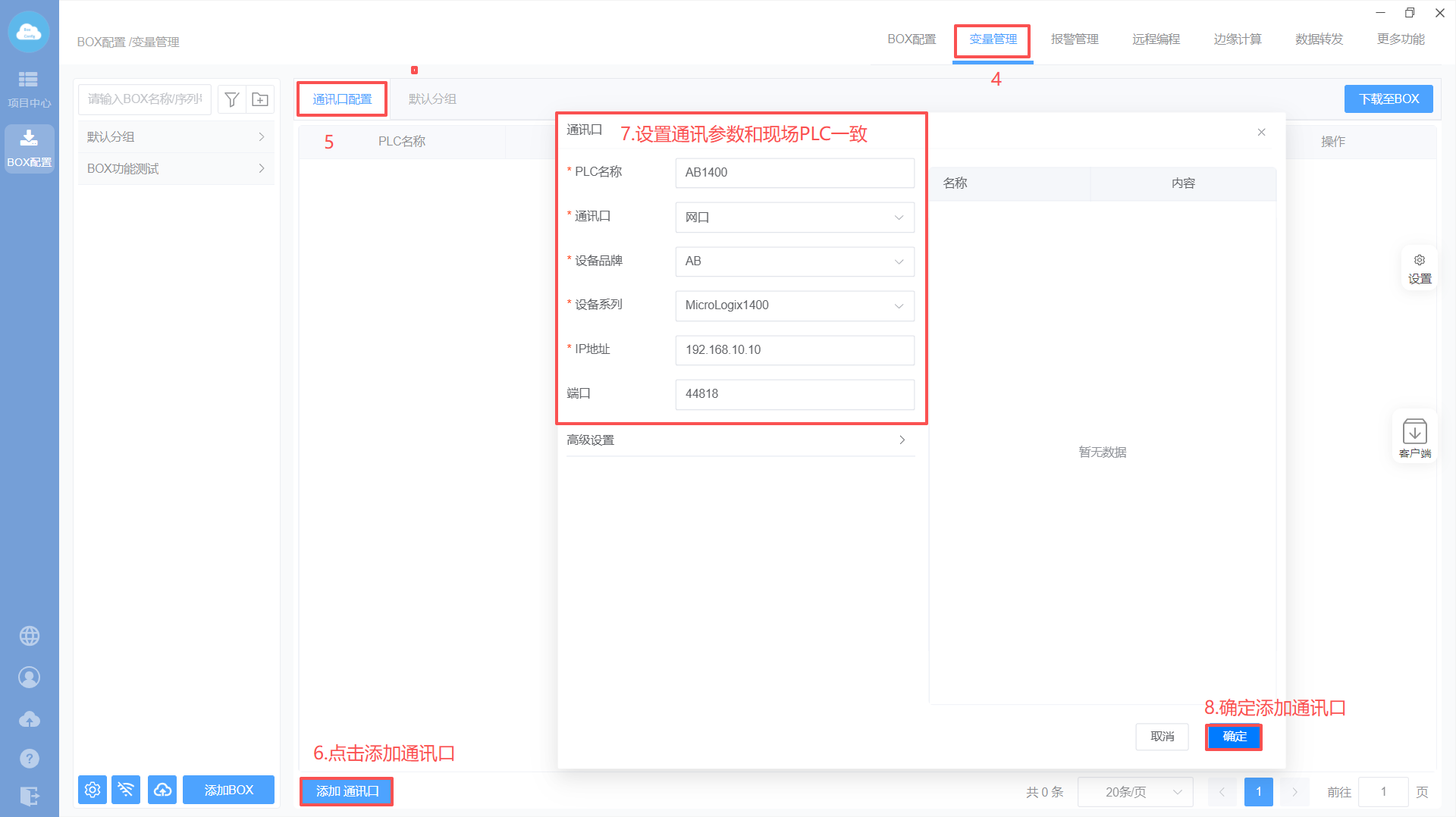The image size is (1456, 817).
Task: Click the WiFi-off icon button
Action: tap(126, 790)
